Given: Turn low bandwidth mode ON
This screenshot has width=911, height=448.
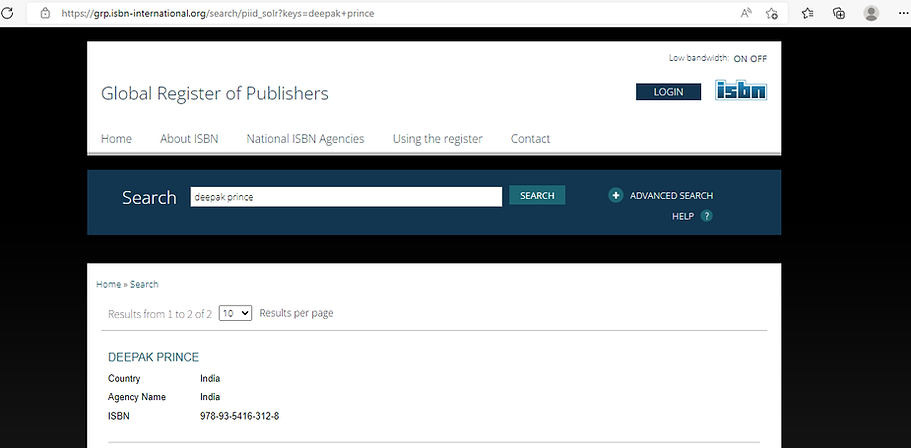Looking at the screenshot, I should click(741, 59).
